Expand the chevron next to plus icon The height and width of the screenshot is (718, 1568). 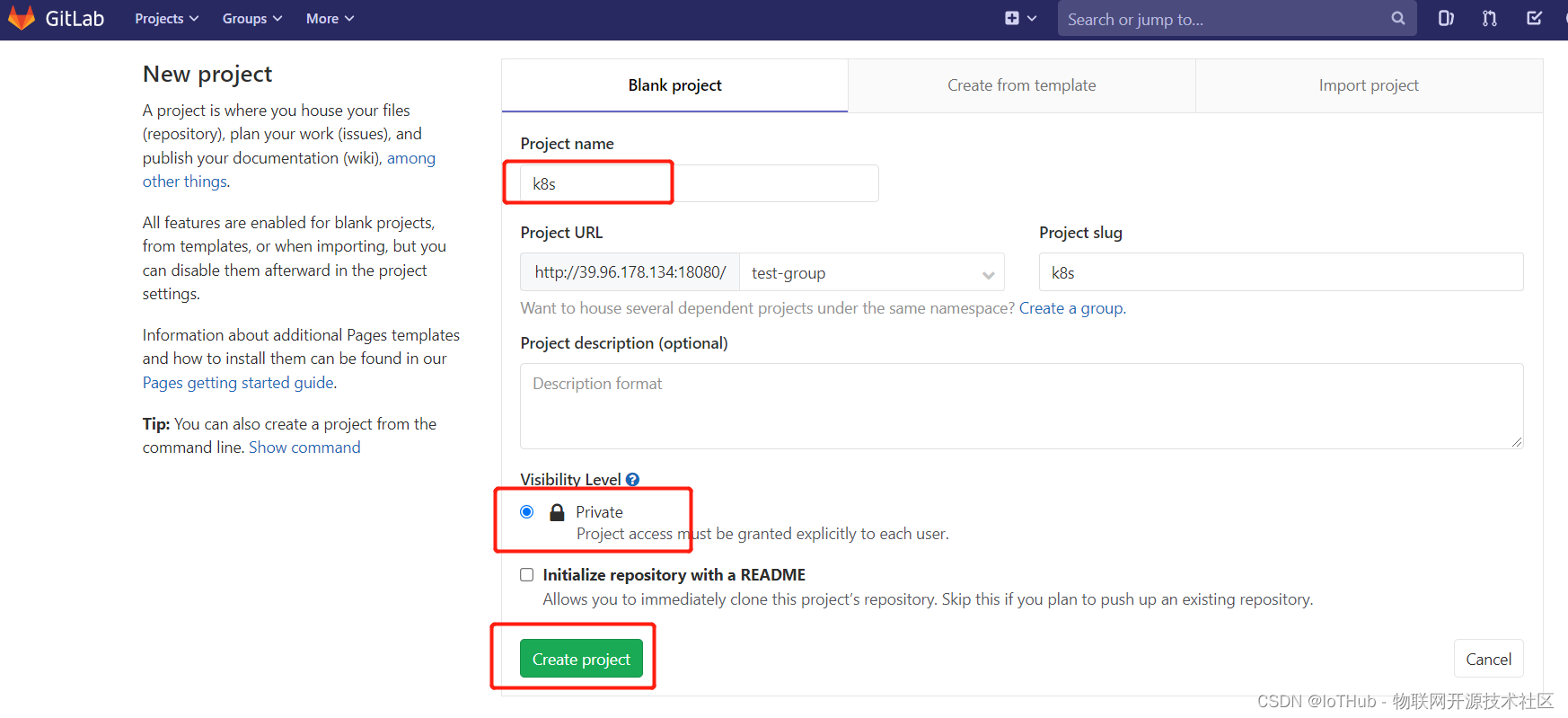[1032, 18]
